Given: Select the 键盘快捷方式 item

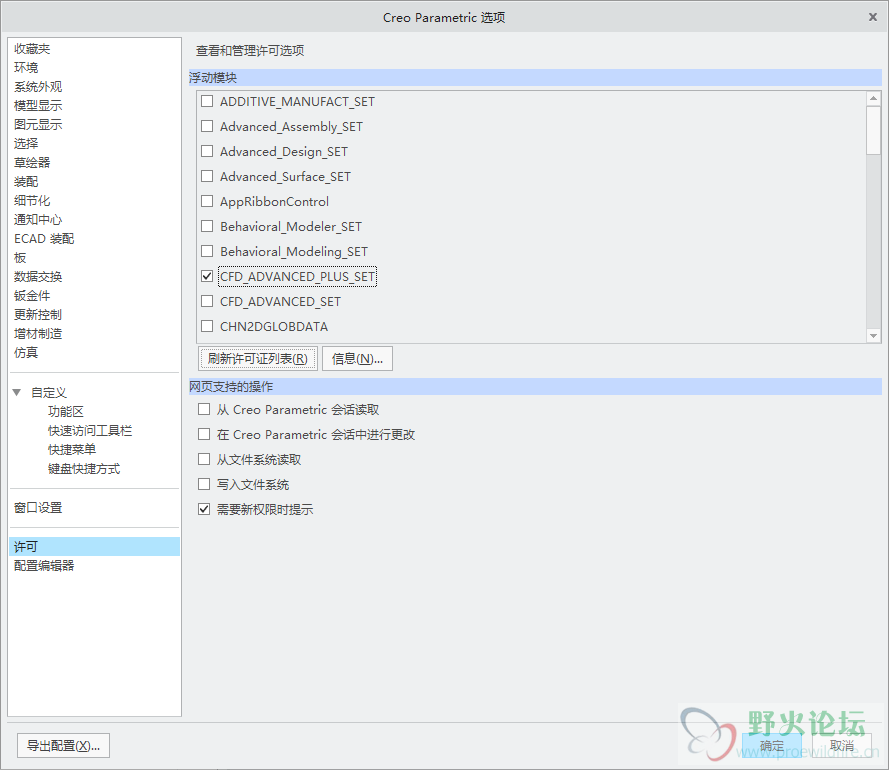Looking at the screenshot, I should click(84, 469).
